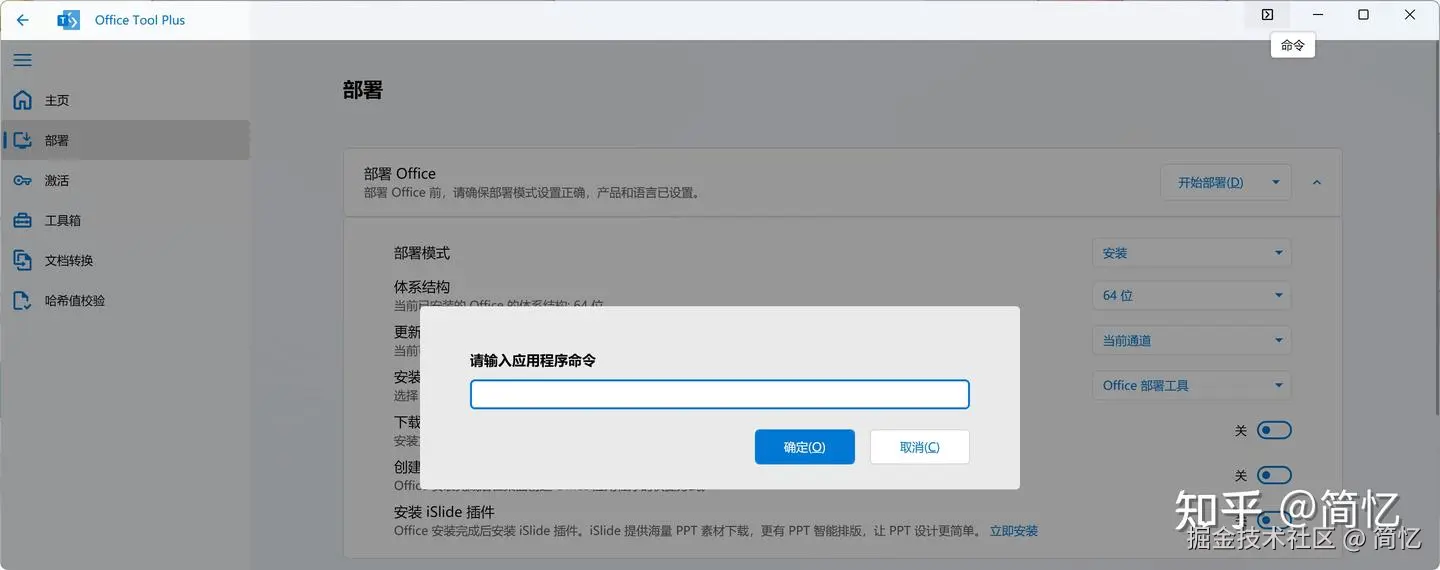Close the Office Tool Plus window

point(1410,15)
